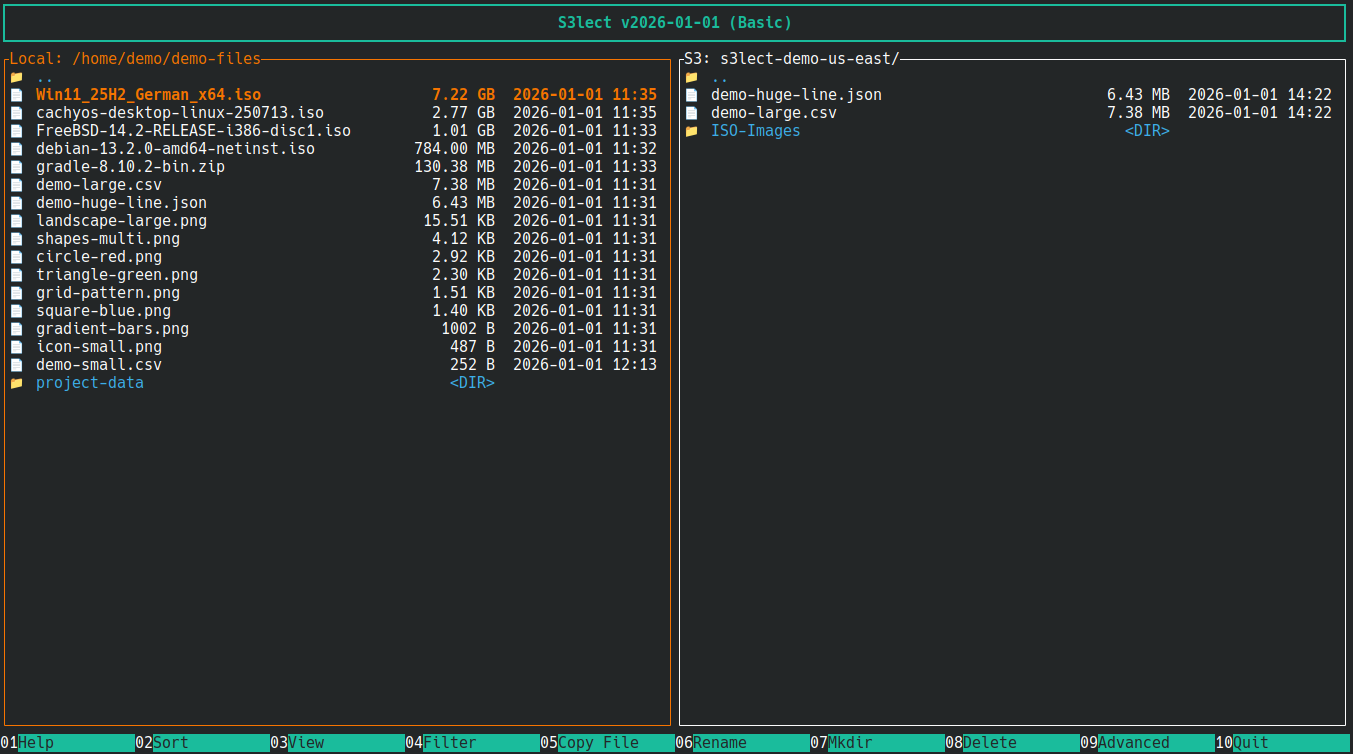Click the parent directory folder icon in local pane
The width and height of the screenshot is (1353, 754).
[x=16, y=76]
